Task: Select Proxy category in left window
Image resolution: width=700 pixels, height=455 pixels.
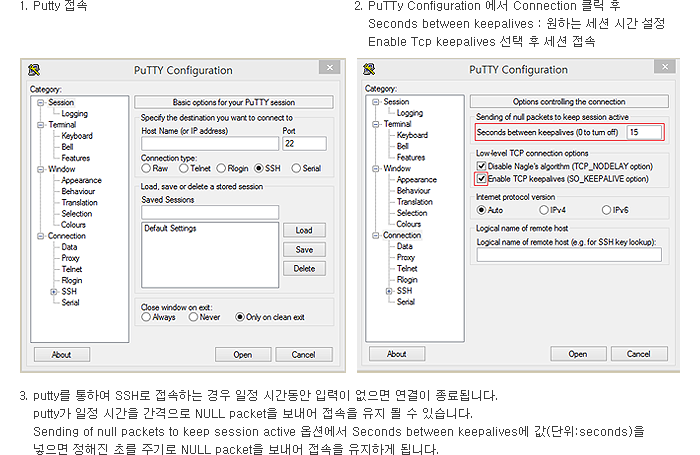Action: pyautogui.click(x=70, y=258)
